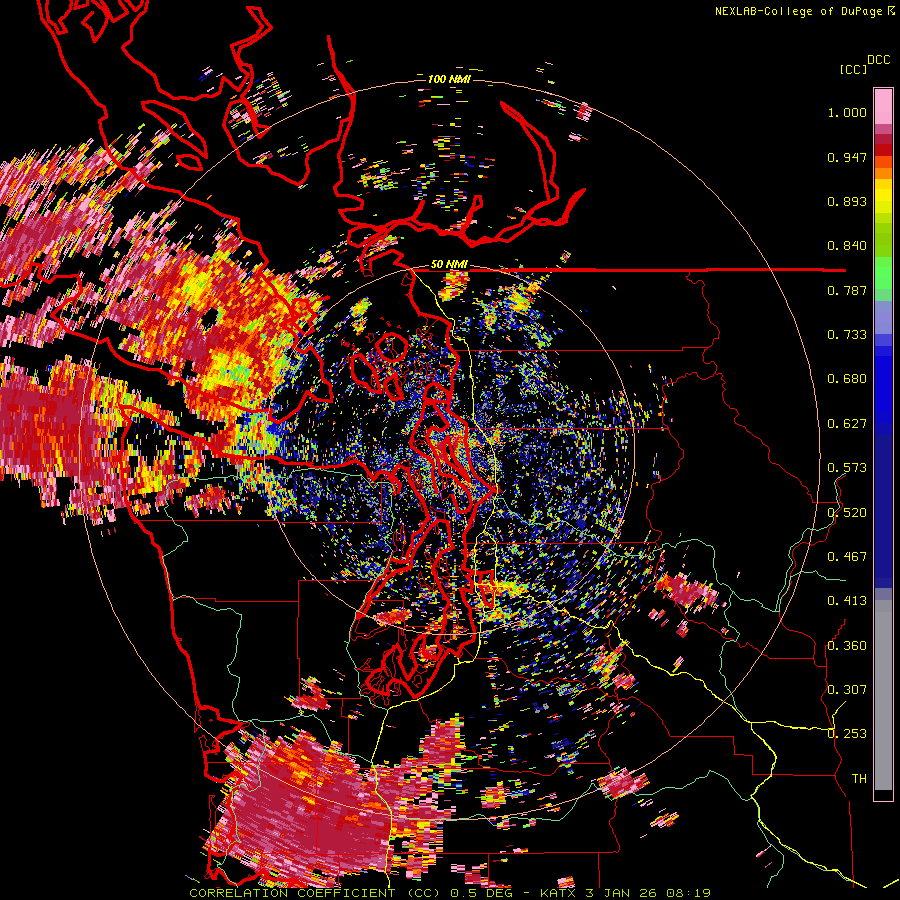Select the 0.307 legend value
Image resolution: width=900 pixels, height=900 pixels.
(x=847, y=690)
